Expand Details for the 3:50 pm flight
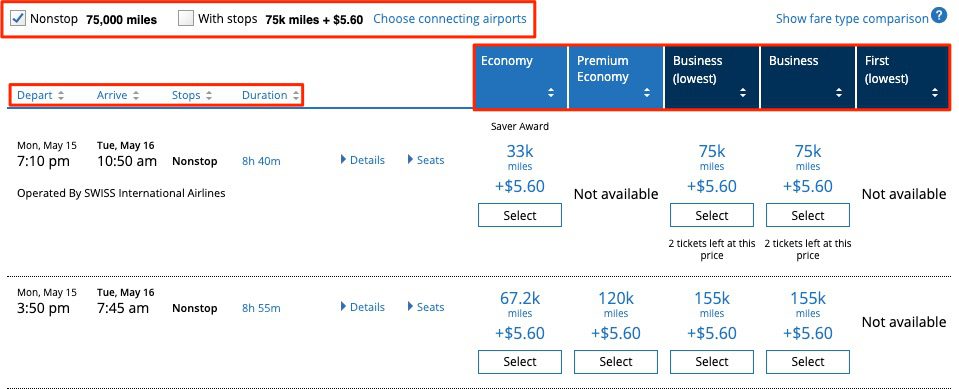The height and width of the screenshot is (389, 959). click(x=363, y=307)
